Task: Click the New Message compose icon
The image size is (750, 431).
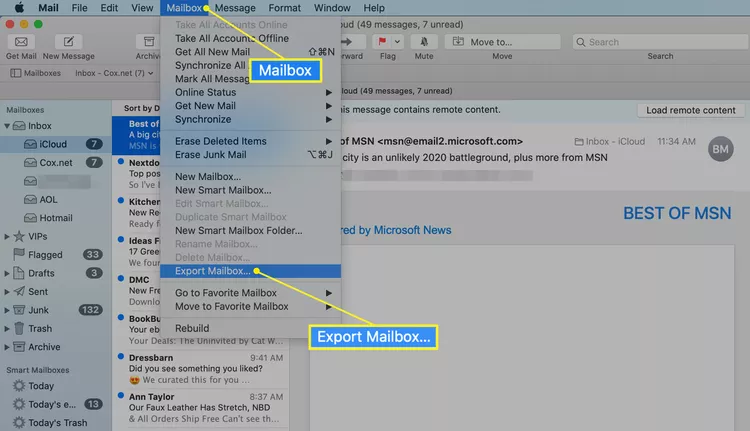Action: (x=68, y=42)
